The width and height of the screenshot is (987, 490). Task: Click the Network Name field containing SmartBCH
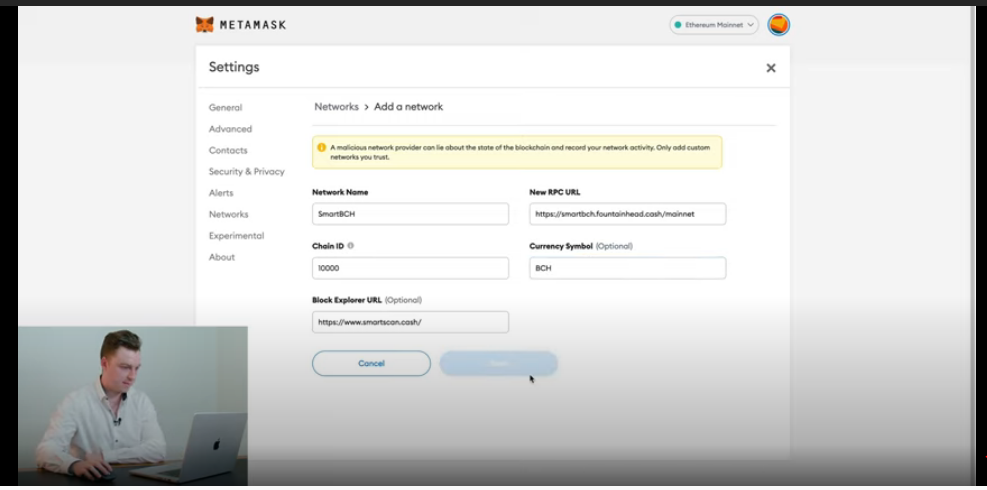click(x=410, y=214)
